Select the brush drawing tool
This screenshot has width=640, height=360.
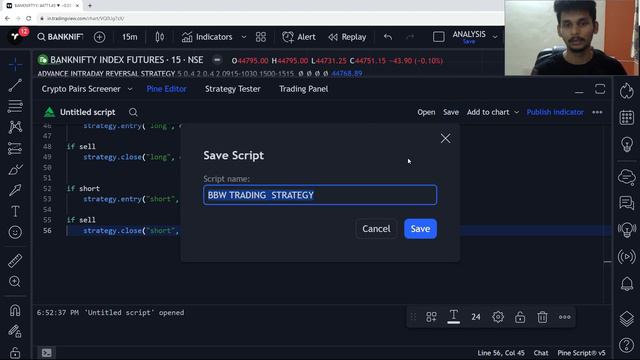click(15, 169)
